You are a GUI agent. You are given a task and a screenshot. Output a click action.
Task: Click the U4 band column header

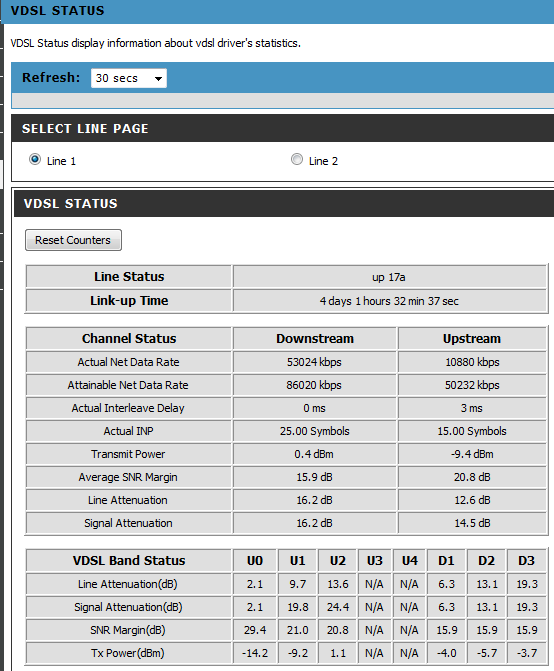pos(409,561)
